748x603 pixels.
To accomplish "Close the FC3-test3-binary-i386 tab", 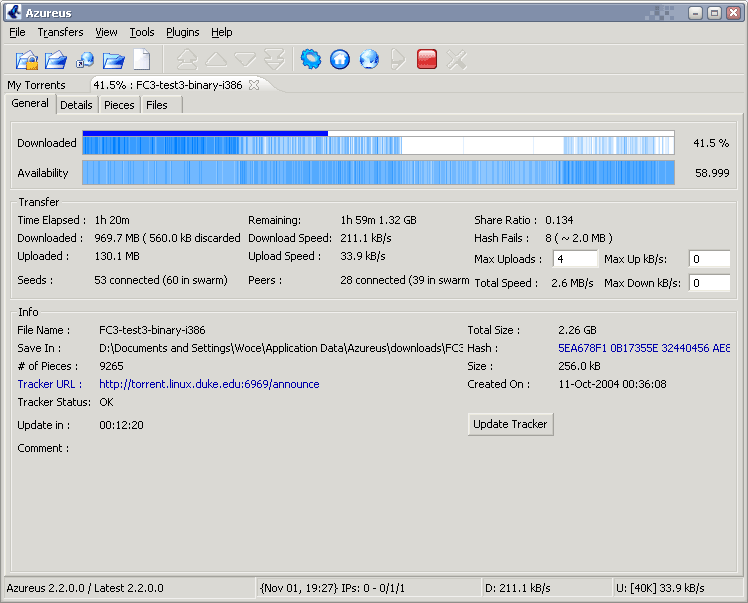I will click(254, 85).
